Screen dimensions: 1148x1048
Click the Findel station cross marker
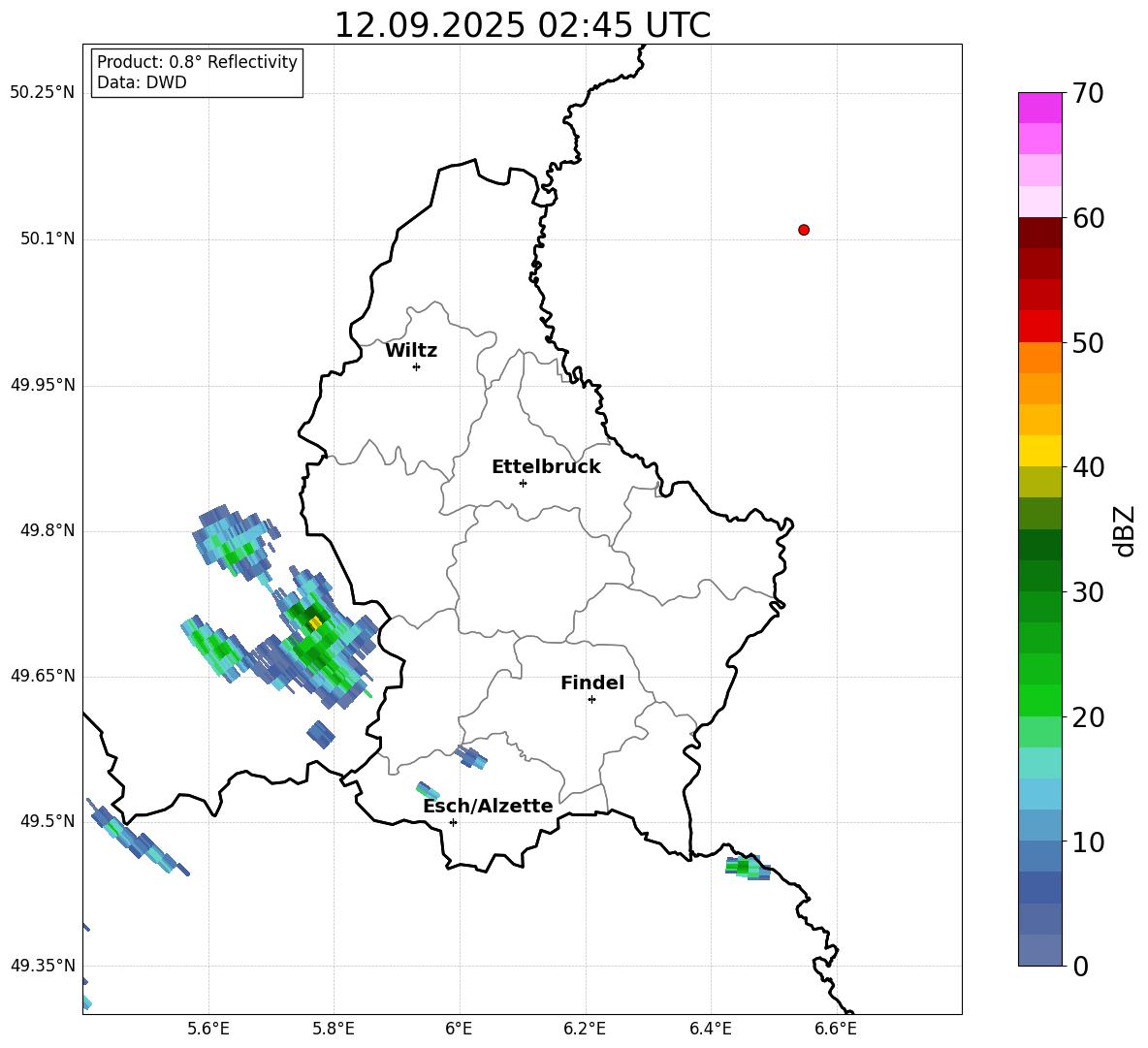click(591, 700)
